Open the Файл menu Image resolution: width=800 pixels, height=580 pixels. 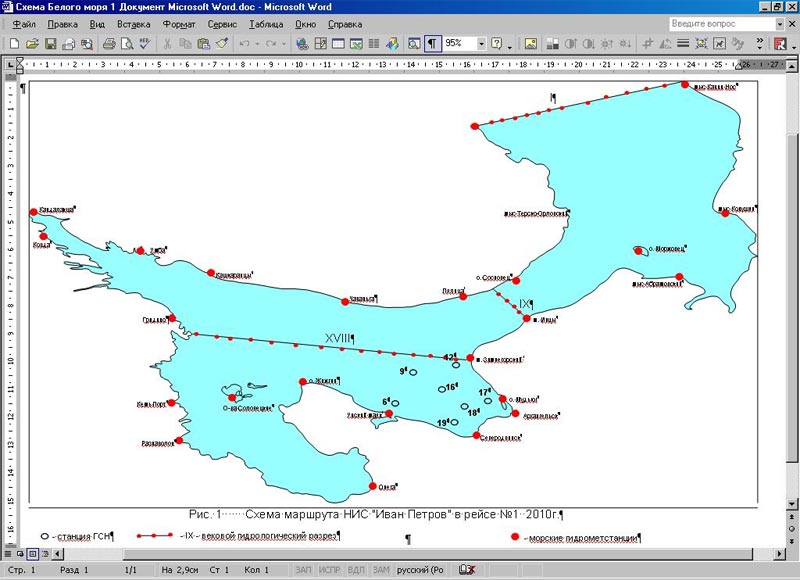click(25, 23)
